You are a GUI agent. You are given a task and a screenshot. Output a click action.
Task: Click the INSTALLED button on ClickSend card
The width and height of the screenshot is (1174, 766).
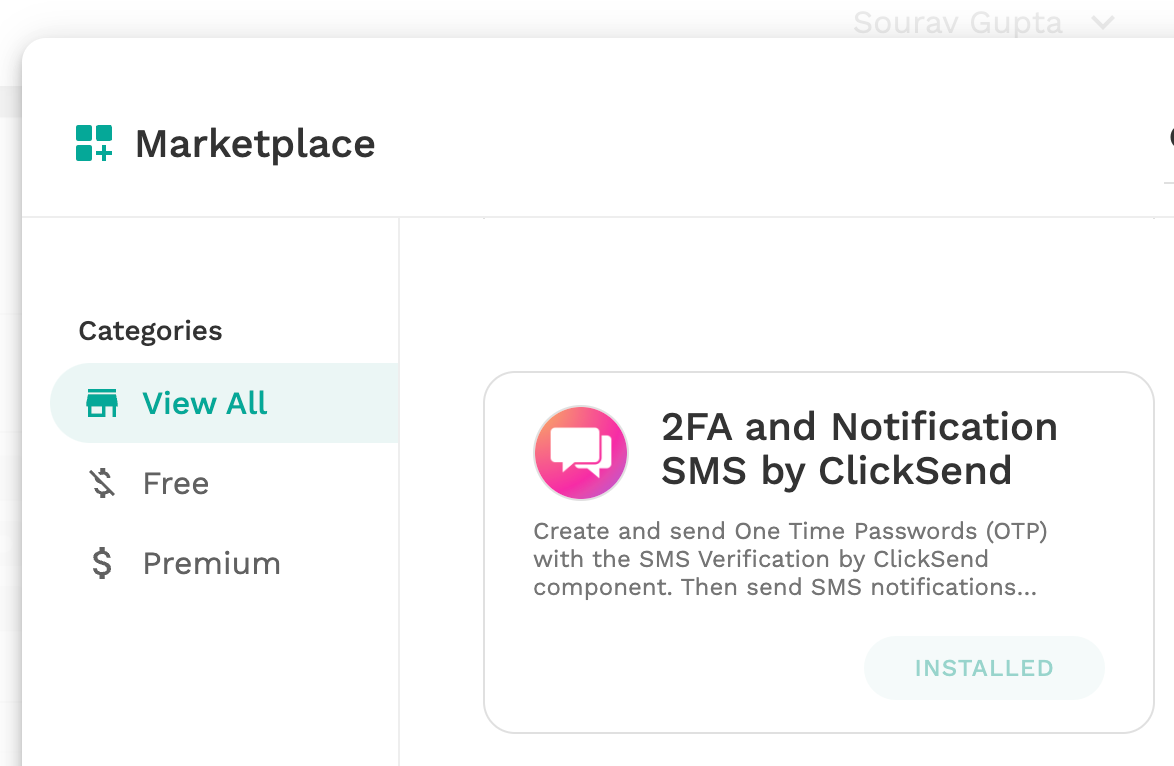tap(984, 668)
